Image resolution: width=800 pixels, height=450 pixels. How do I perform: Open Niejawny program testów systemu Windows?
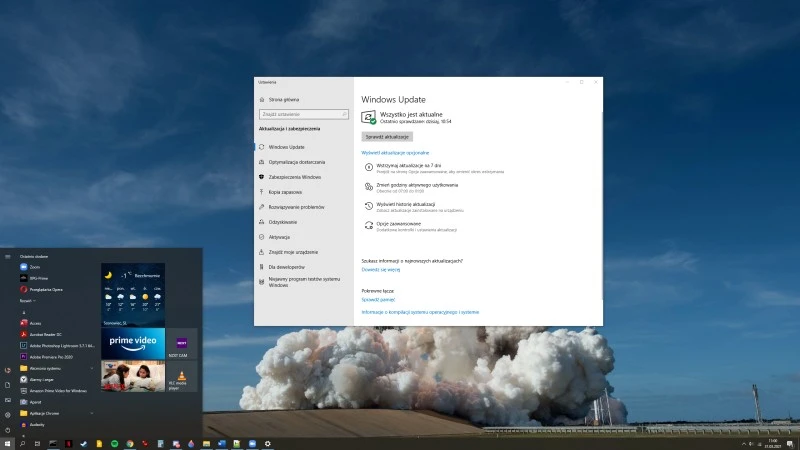299,282
